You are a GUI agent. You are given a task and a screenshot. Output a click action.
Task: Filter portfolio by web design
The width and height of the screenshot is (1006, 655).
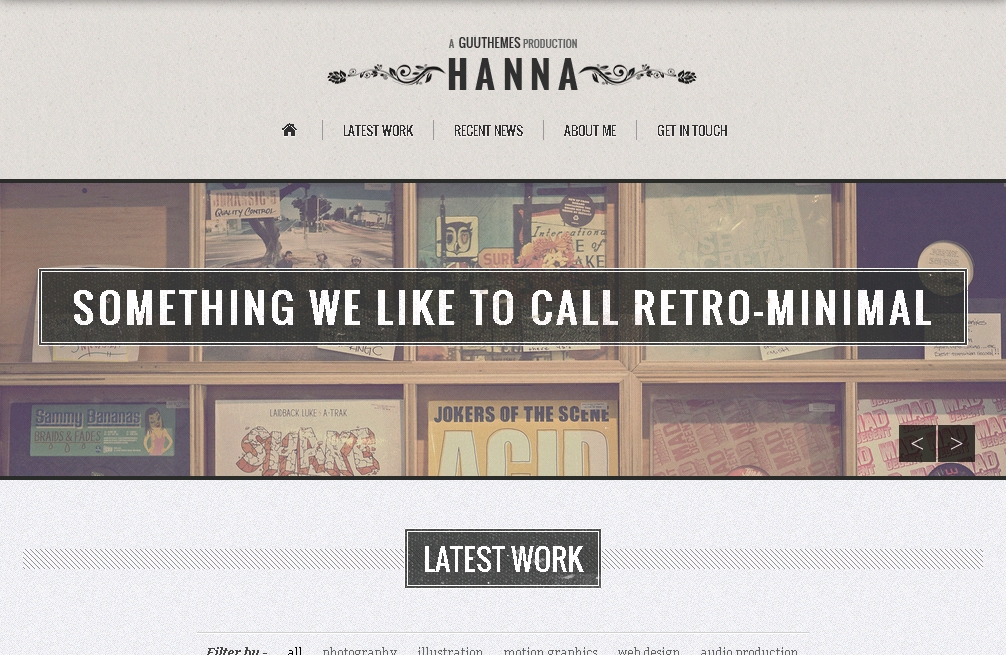(649, 650)
